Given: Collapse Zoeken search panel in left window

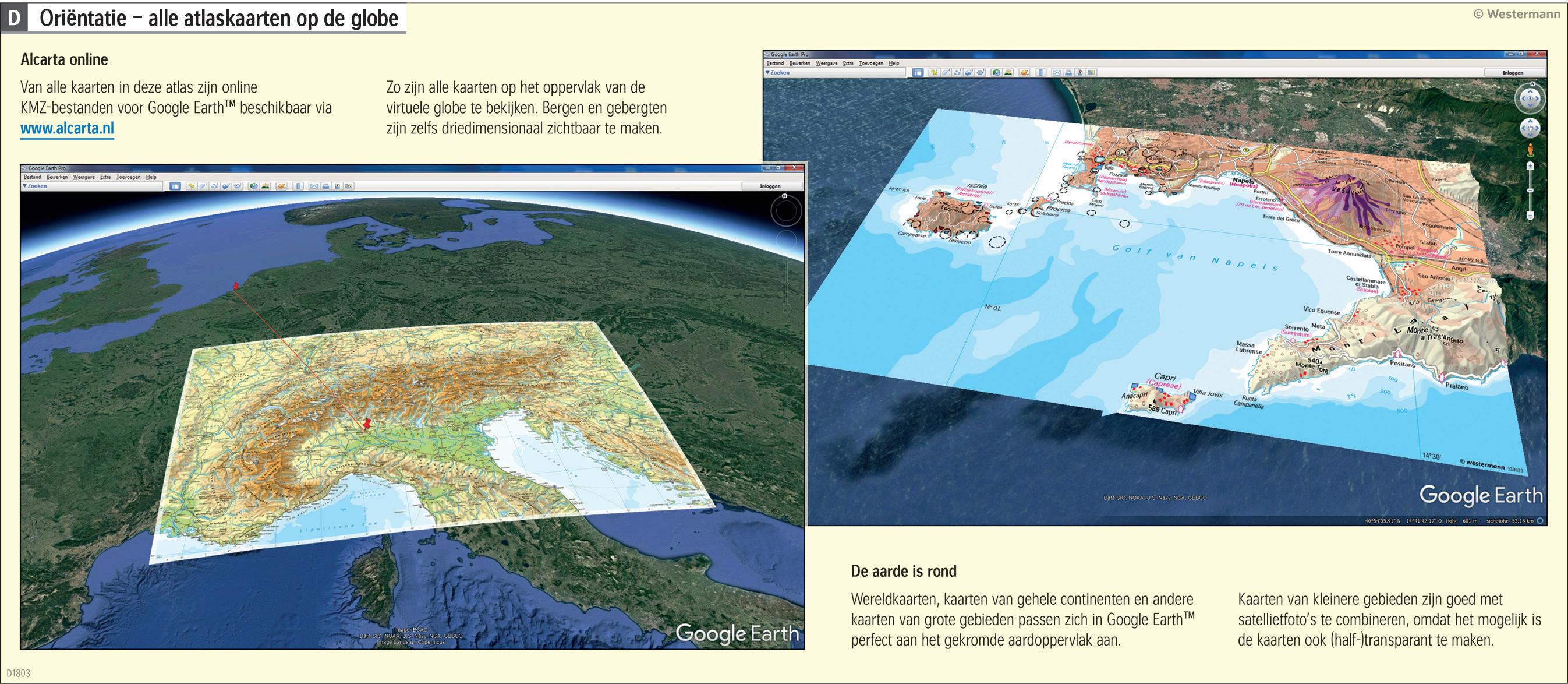Looking at the screenshot, I should pyautogui.click(x=26, y=186).
